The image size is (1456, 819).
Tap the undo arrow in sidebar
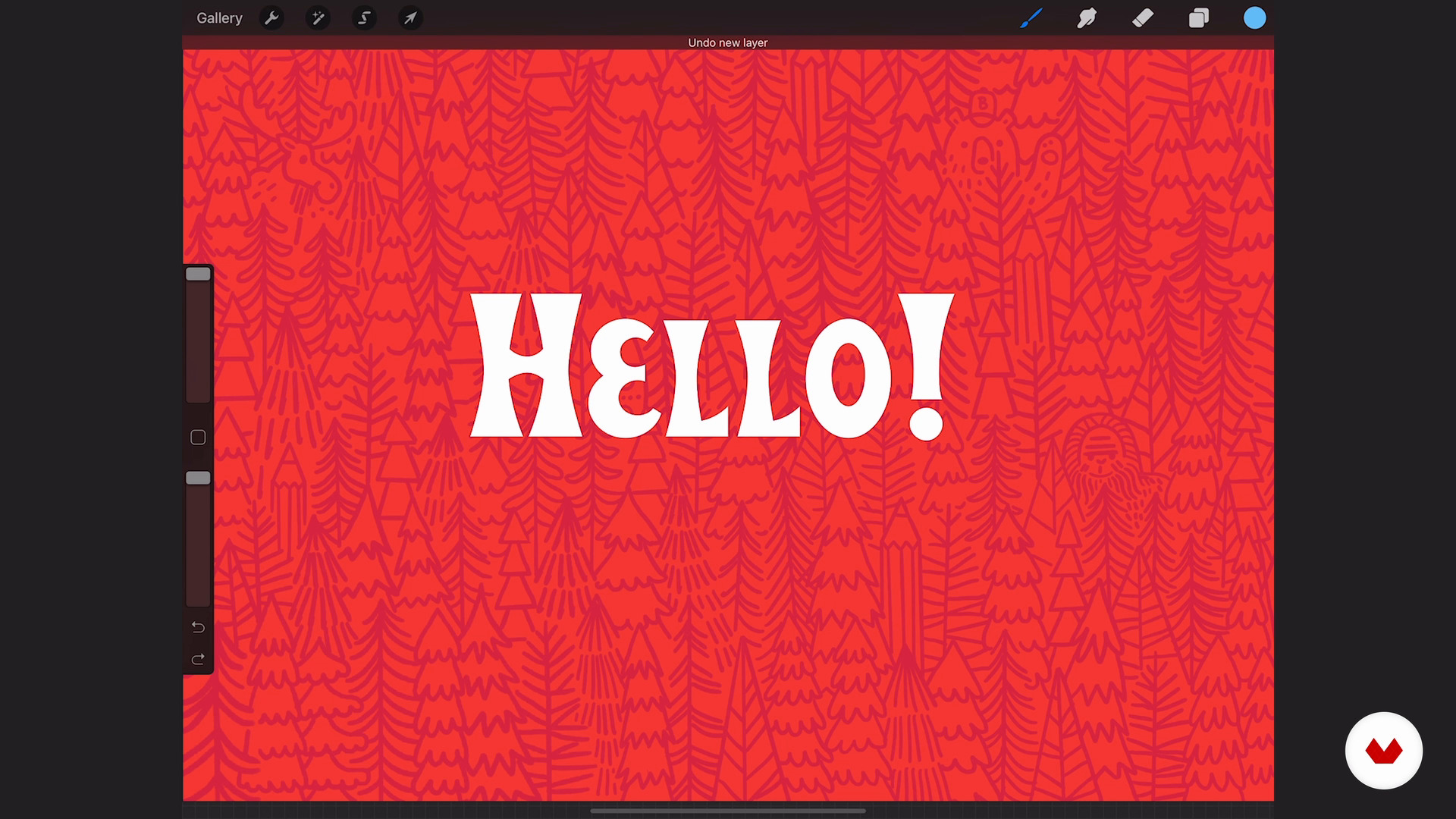198,627
